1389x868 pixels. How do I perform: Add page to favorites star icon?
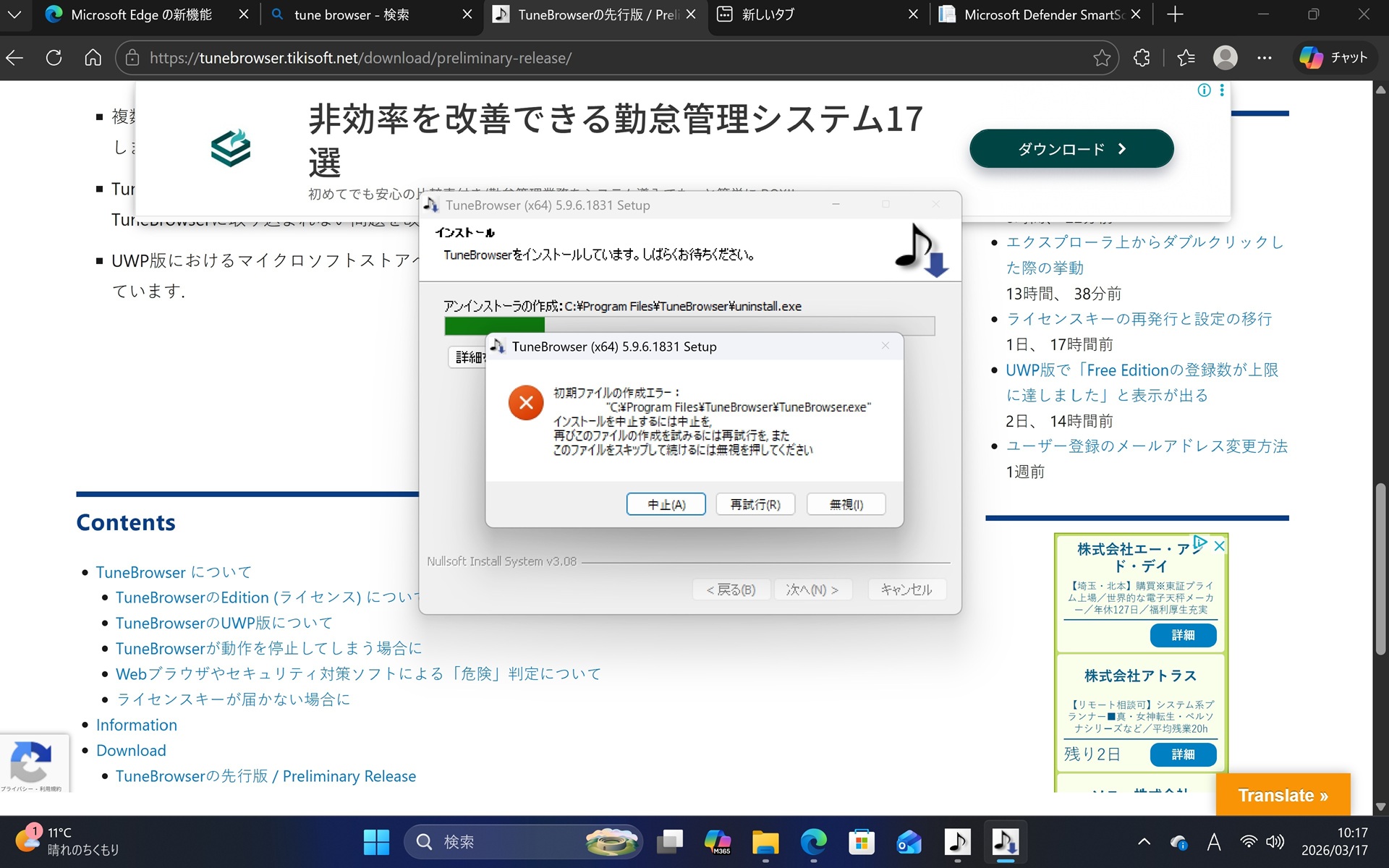click(x=1101, y=58)
